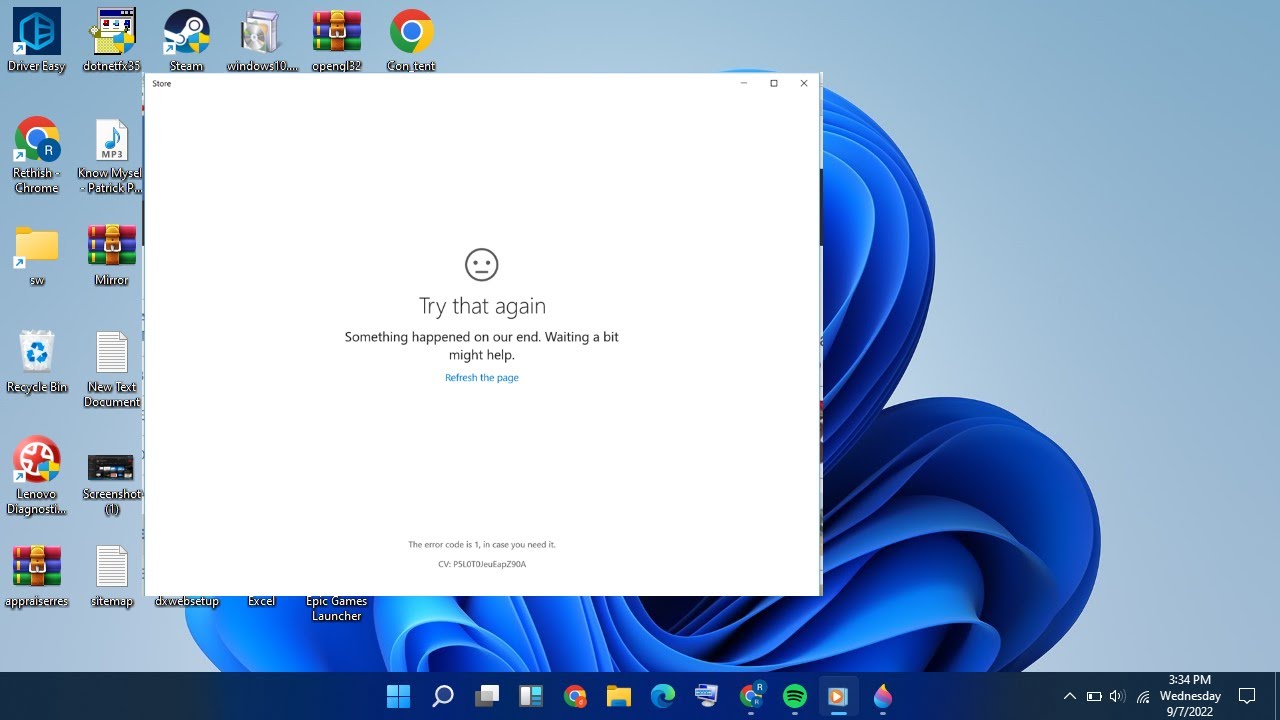Select the windows10 desktop icon
The image size is (1280, 720).
(x=262, y=40)
